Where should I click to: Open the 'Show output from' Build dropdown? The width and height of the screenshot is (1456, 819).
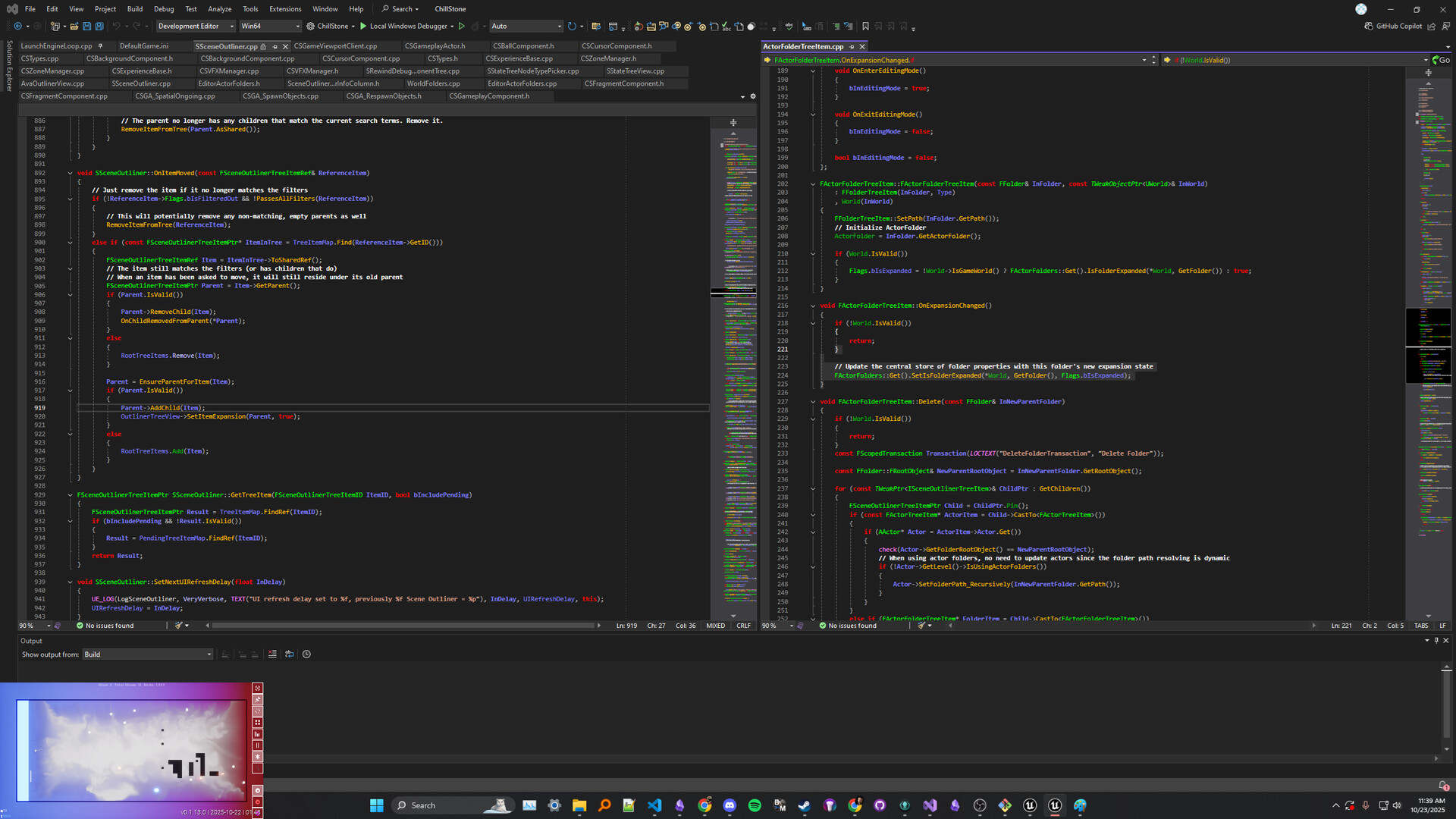pyautogui.click(x=209, y=654)
